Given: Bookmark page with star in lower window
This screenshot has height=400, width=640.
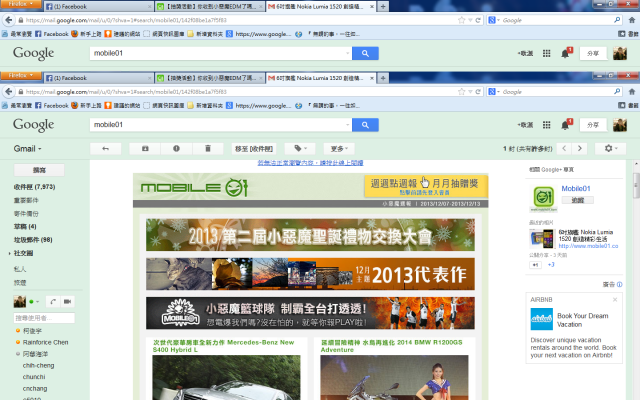Looking at the screenshot, I should pyautogui.click(x=461, y=92).
